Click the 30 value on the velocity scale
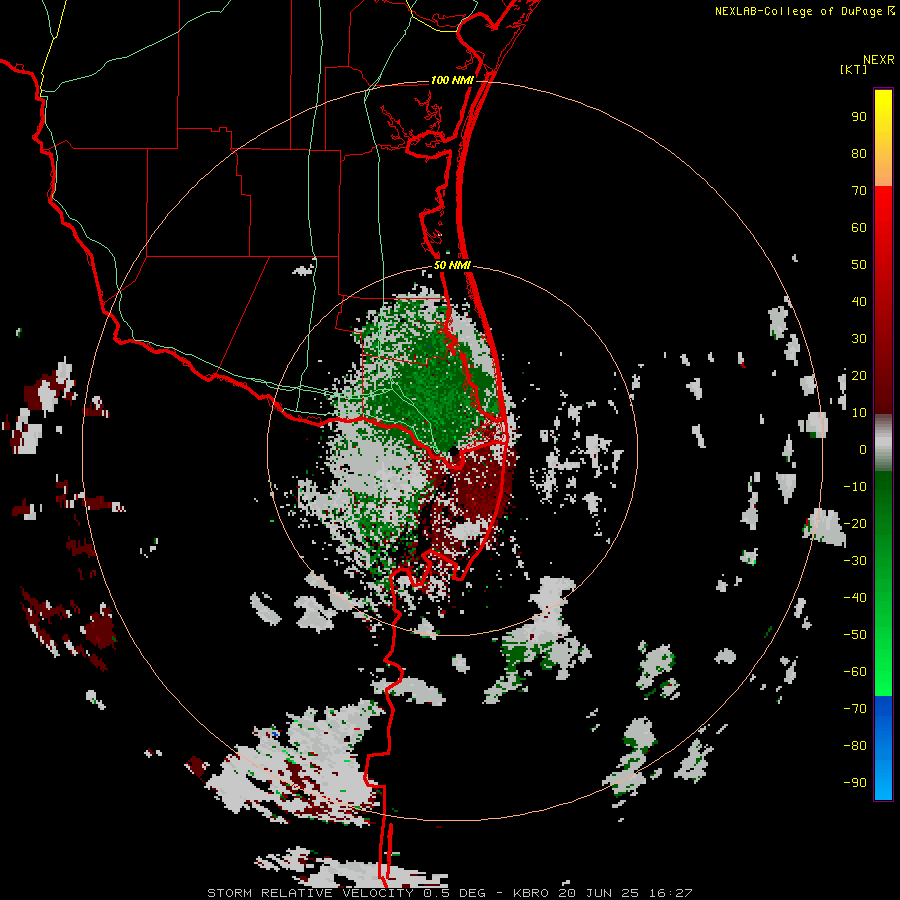Screen dimensions: 900x900 (x=859, y=339)
